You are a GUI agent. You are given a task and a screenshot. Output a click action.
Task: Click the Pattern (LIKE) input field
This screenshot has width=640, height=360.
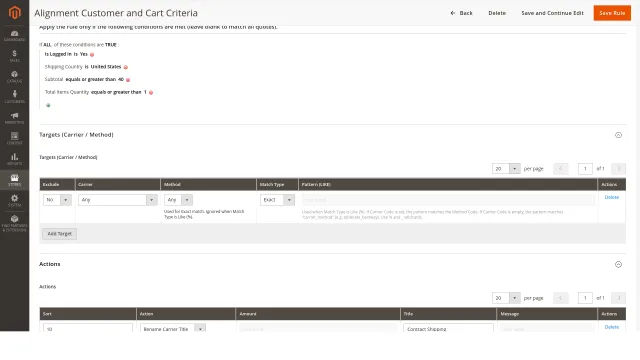tap(448, 200)
